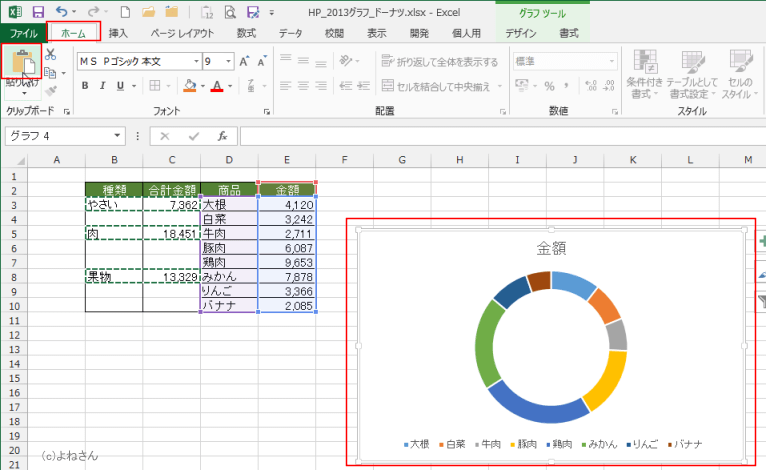Viewport: 766px width, 470px height.
Task: Click the Save icon in quick access toolbar
Action: pyautogui.click(x=38, y=12)
